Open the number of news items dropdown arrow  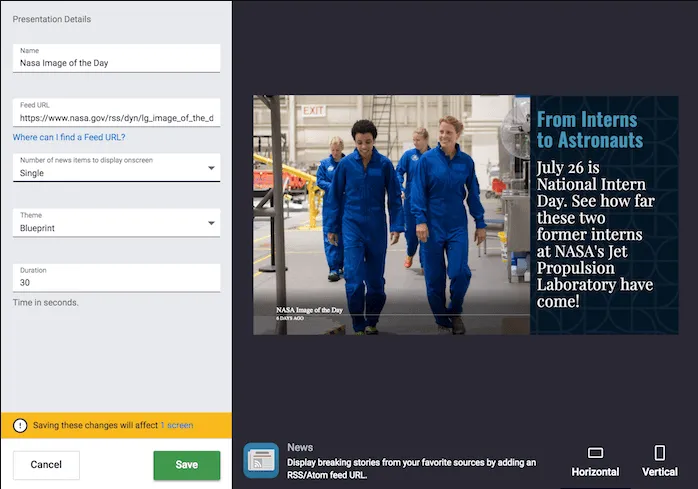tap(211, 168)
